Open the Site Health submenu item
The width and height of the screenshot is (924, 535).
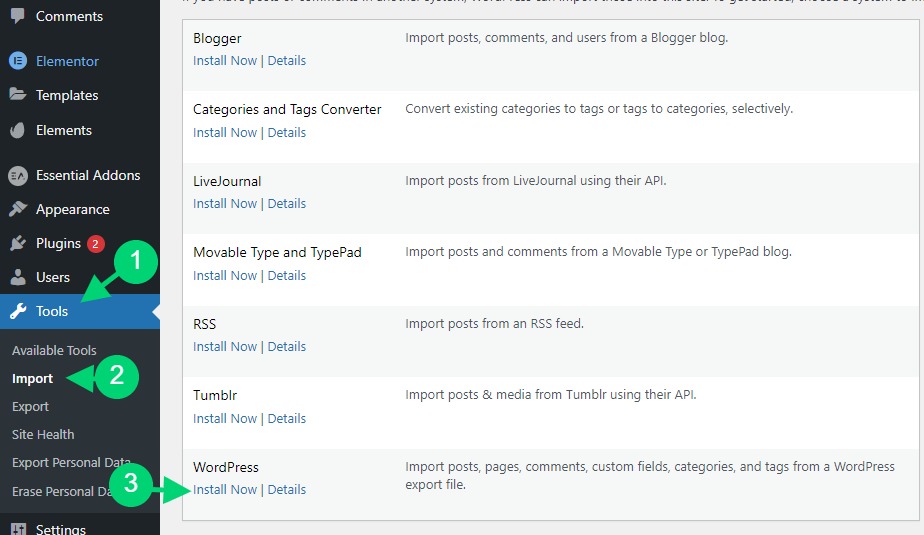click(x=43, y=434)
